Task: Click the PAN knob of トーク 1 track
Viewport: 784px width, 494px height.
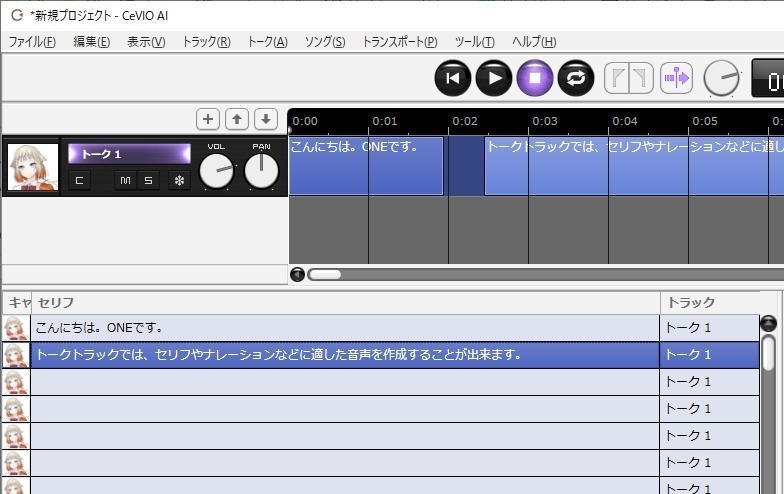Action: [x=261, y=171]
